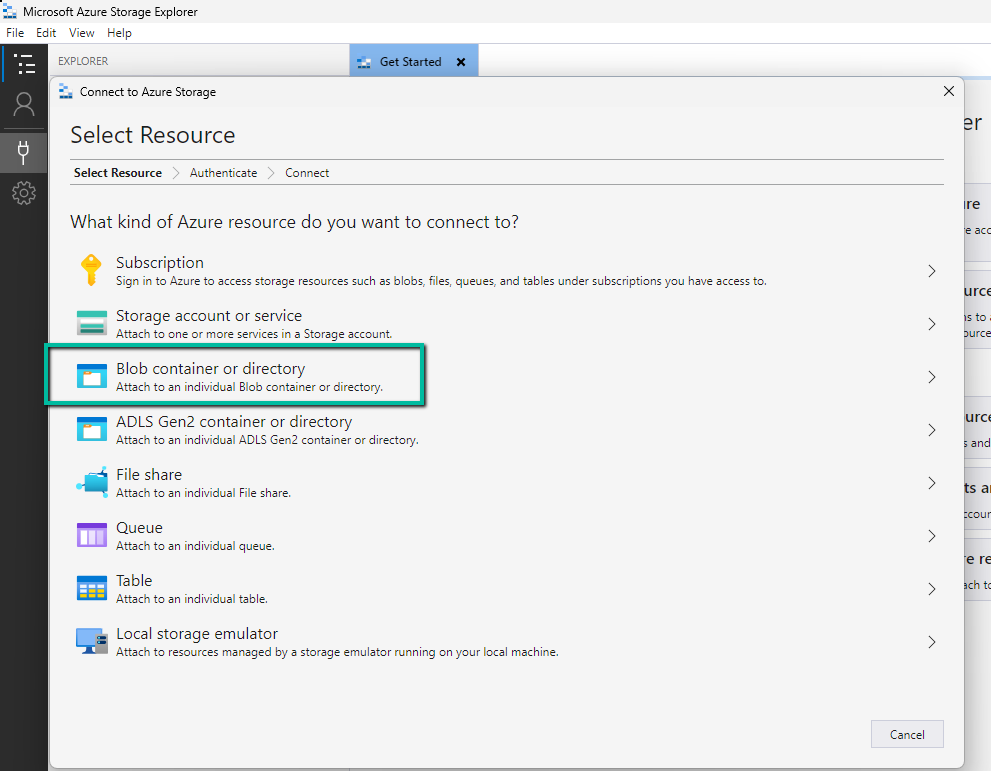This screenshot has height=771, width=991.
Task: Open the Explorer tree view sidebar icon
Action: click(24, 63)
